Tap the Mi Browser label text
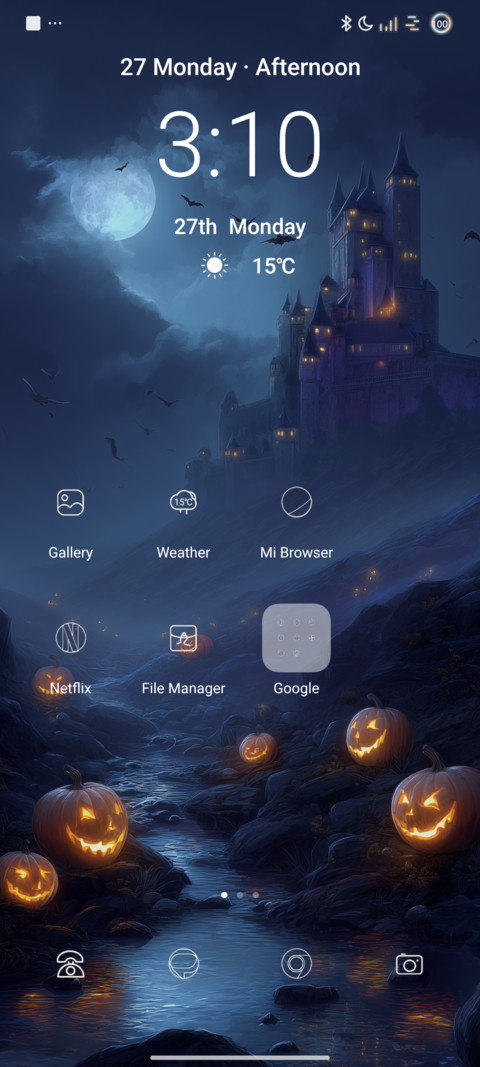This screenshot has height=1067, width=480. tap(296, 553)
